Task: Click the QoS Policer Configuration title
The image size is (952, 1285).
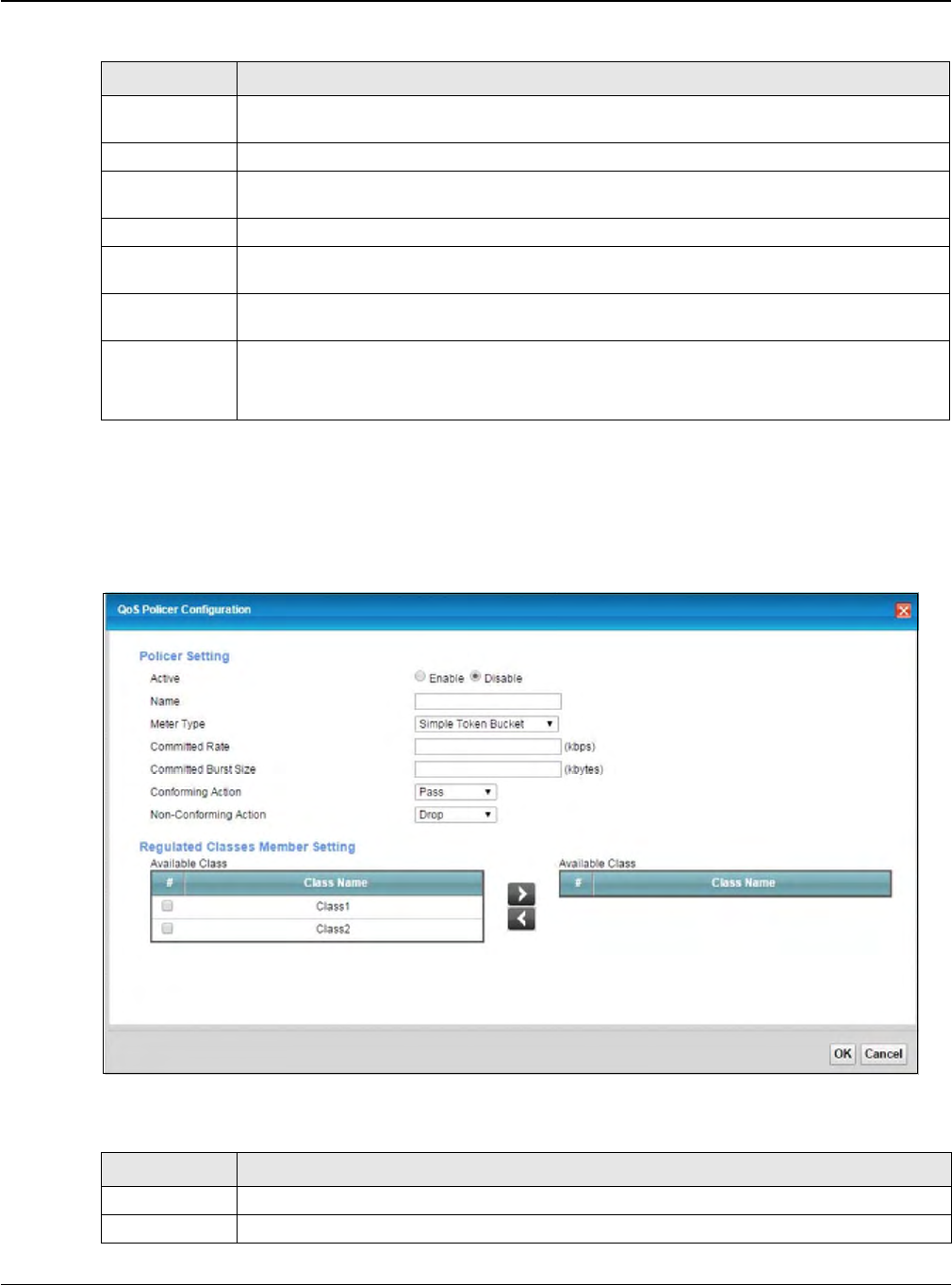Action: coord(184,610)
